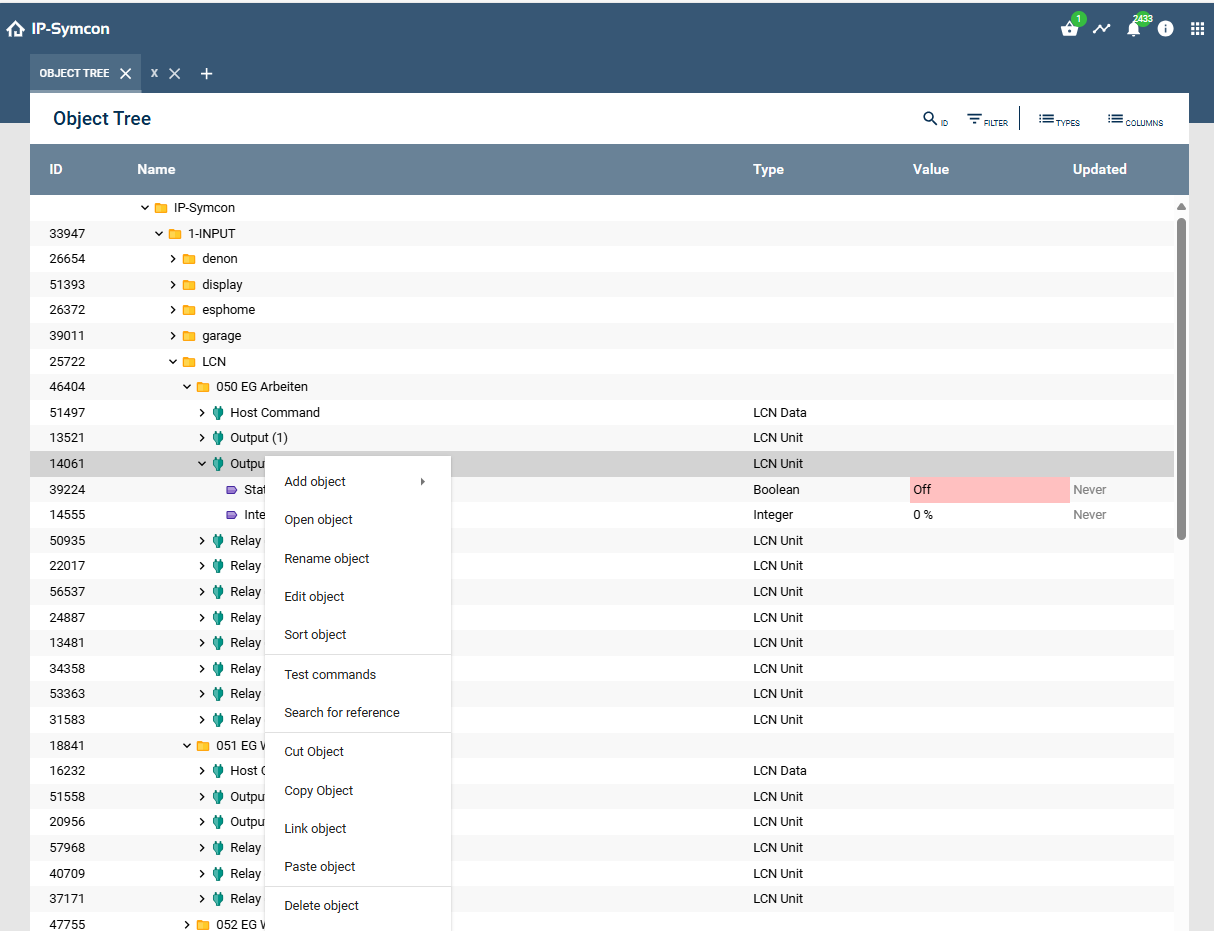Choose Search for reference menu entry
The height and width of the screenshot is (931, 1214).
click(x=357, y=713)
